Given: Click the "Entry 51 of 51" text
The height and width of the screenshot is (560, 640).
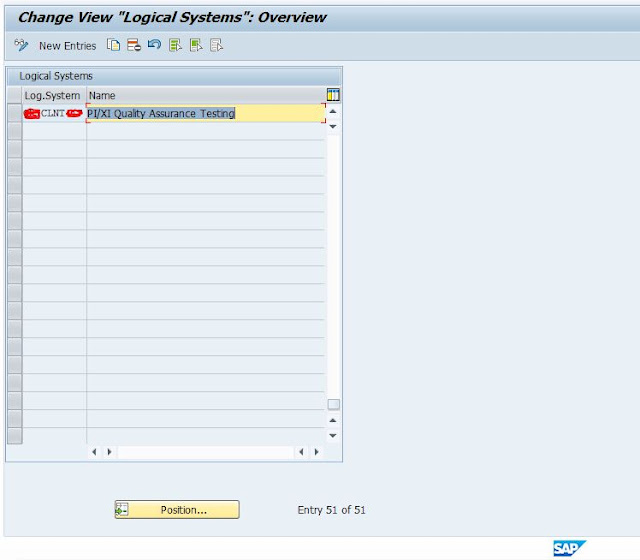Looking at the screenshot, I should tap(331, 510).
